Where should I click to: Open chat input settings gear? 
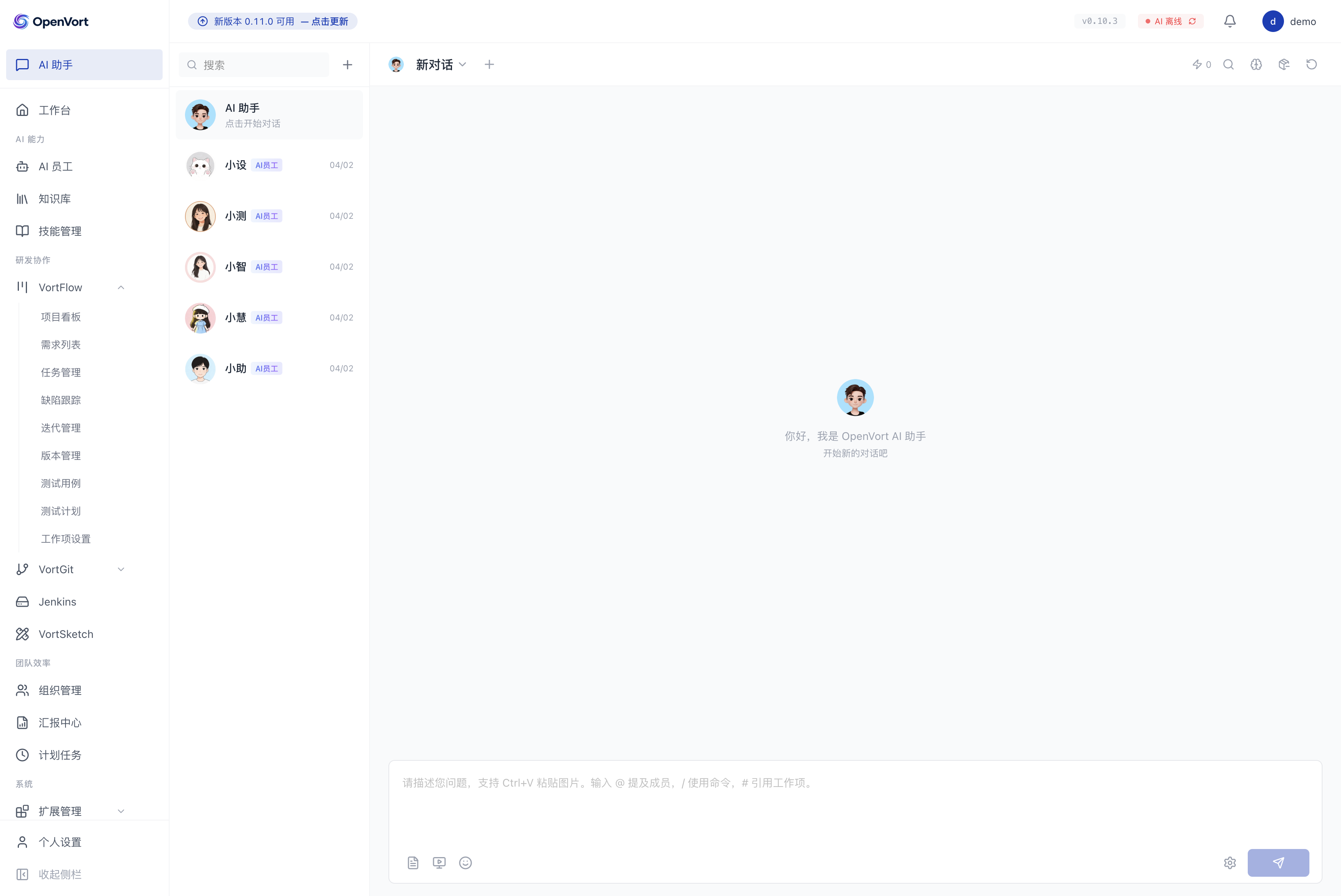[x=1230, y=862]
